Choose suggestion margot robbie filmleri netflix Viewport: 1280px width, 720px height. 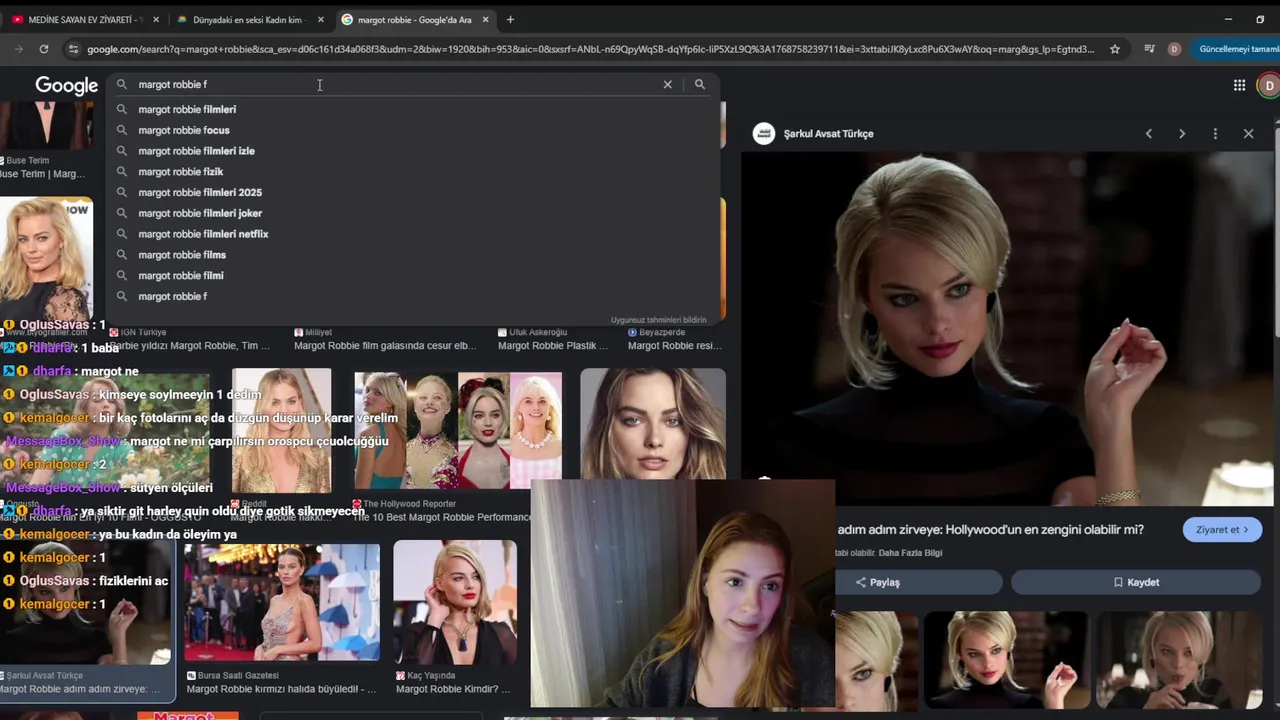tap(203, 234)
